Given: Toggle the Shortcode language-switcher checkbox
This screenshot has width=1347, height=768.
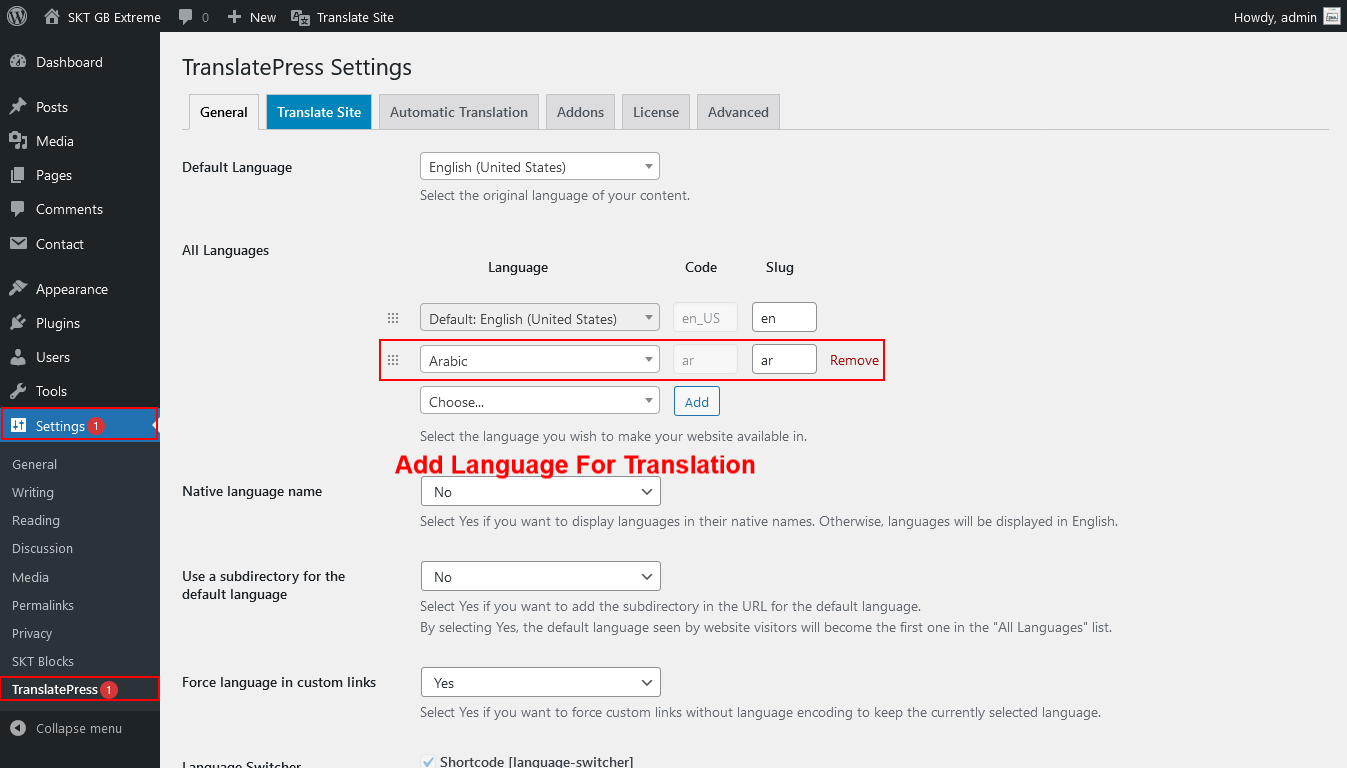Looking at the screenshot, I should coord(428,762).
